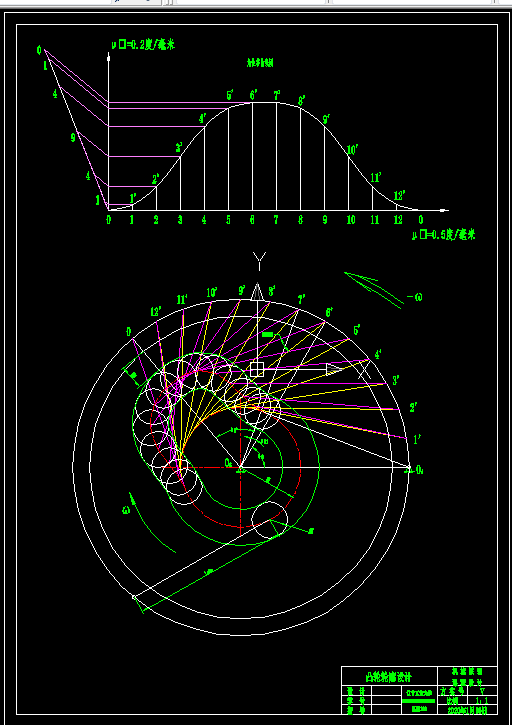Click tick number 7 on the graph's horizontal axis
This screenshot has width=512, height=725.
pyautogui.click(x=276, y=220)
